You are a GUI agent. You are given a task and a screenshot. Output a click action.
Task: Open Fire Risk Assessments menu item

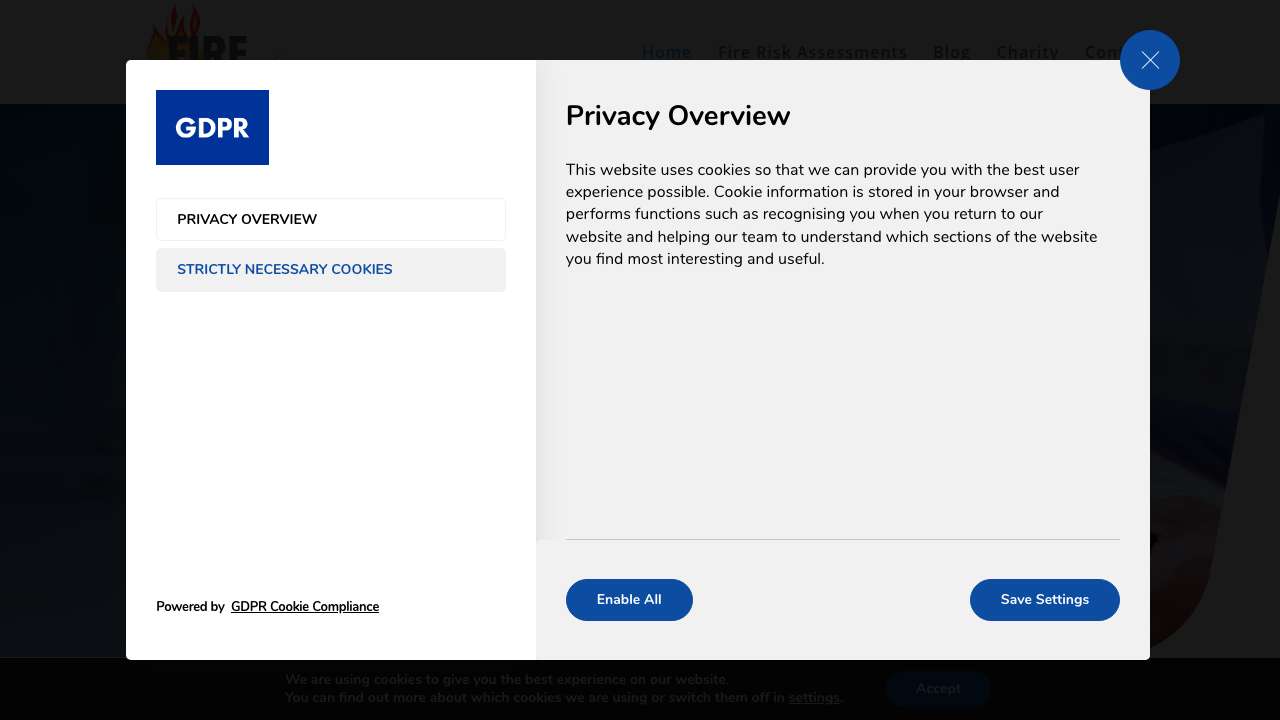tap(812, 52)
